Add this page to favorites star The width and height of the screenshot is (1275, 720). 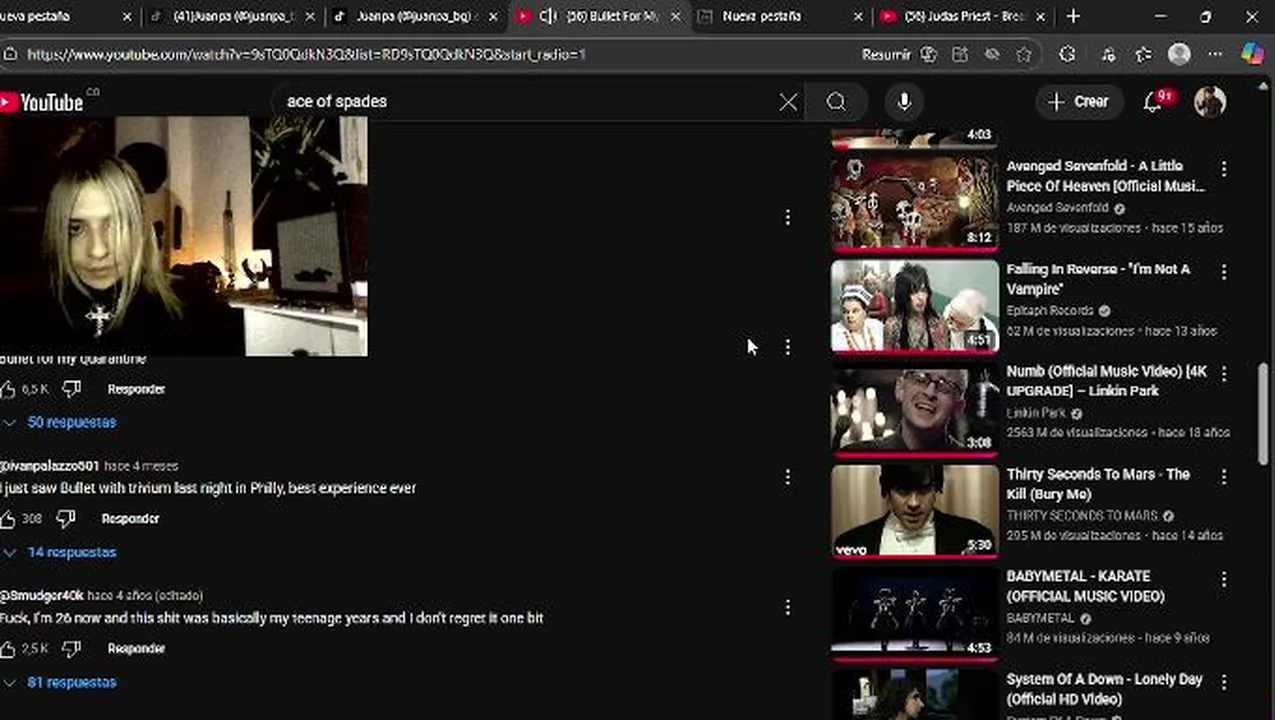1024,55
